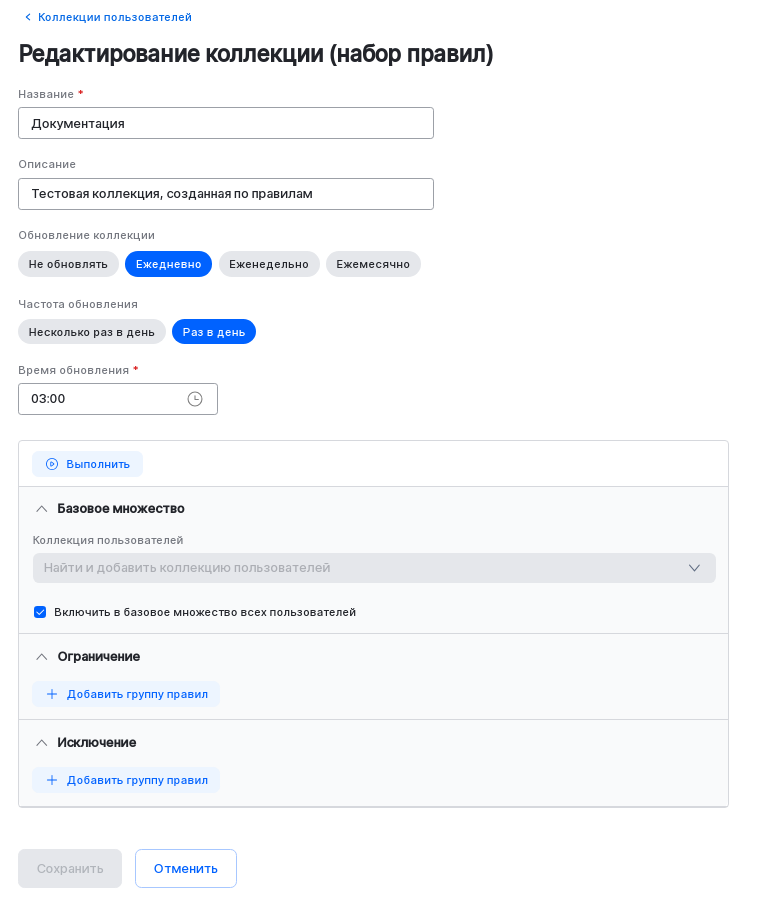Screen dimensions: 760x898
Task: Collapse the "Исключение" section
Action: tap(41, 742)
